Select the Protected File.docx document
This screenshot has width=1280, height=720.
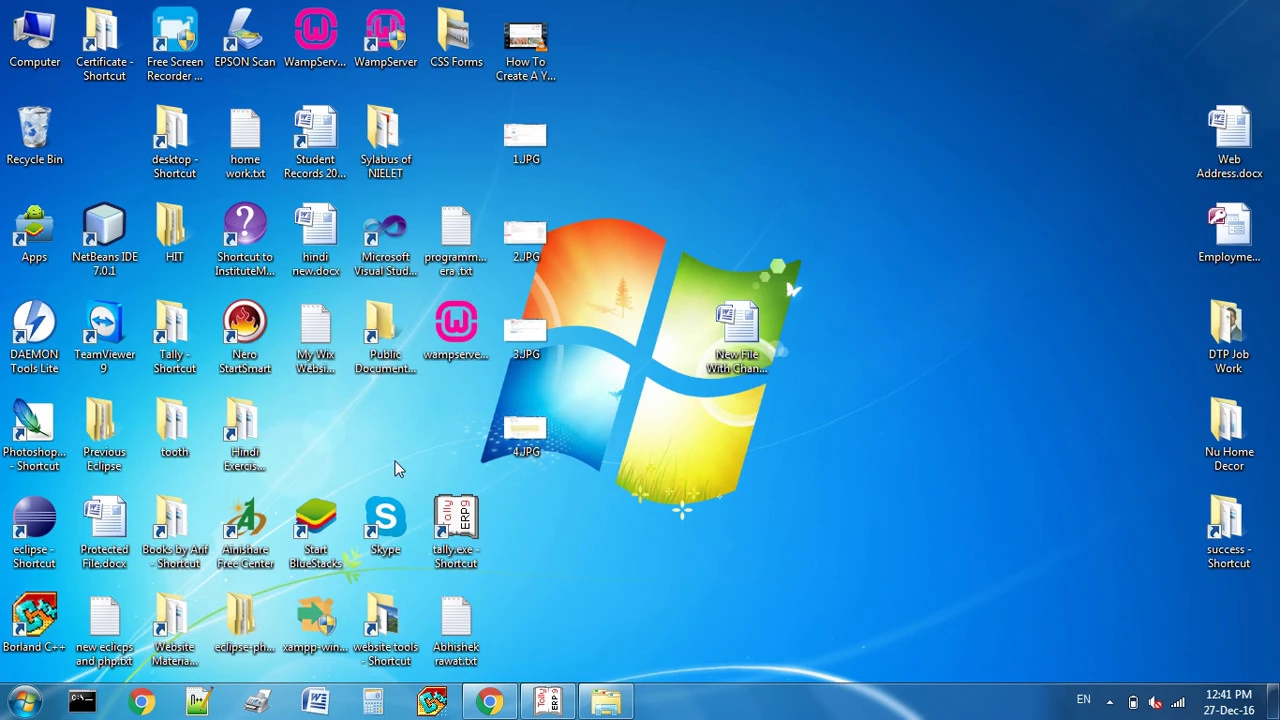104,533
